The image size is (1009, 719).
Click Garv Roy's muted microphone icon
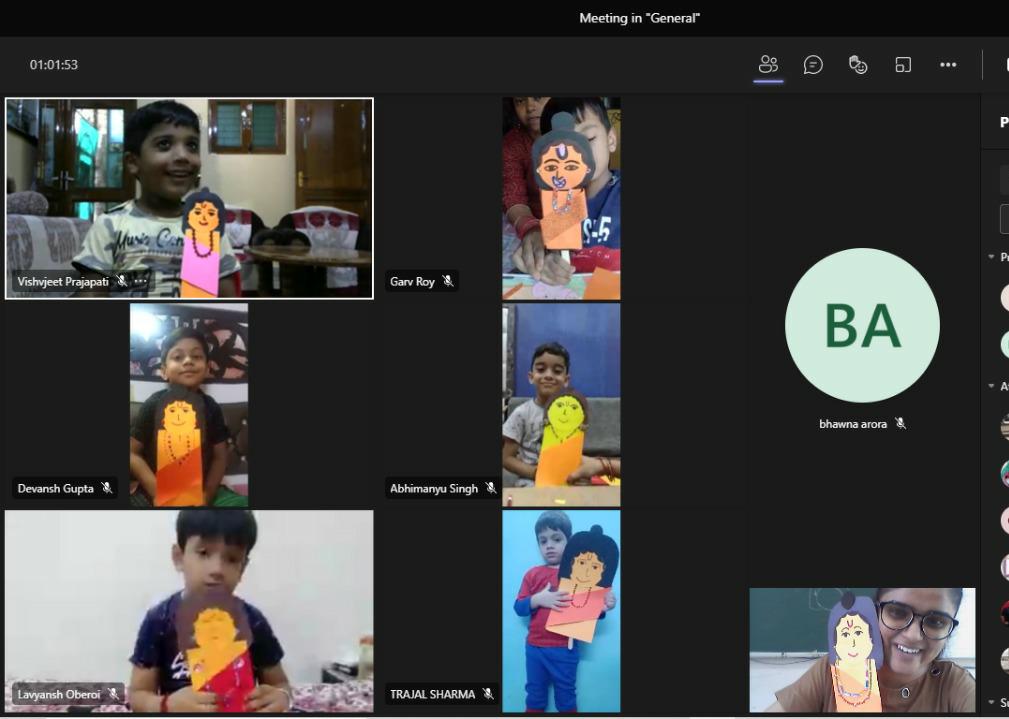[448, 281]
